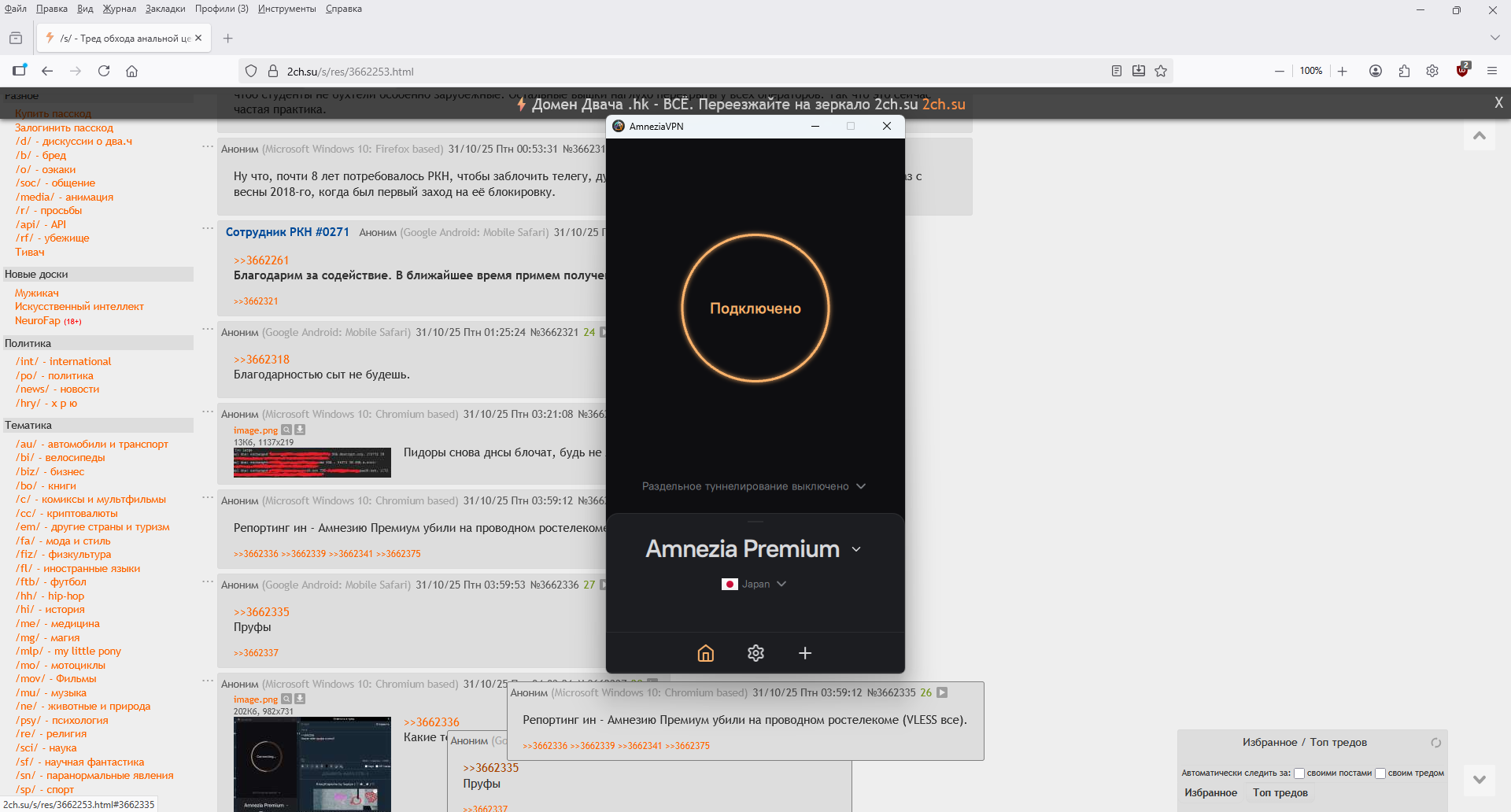Follow reply link >>3662261
The height and width of the screenshot is (812, 1511).
coord(261,260)
